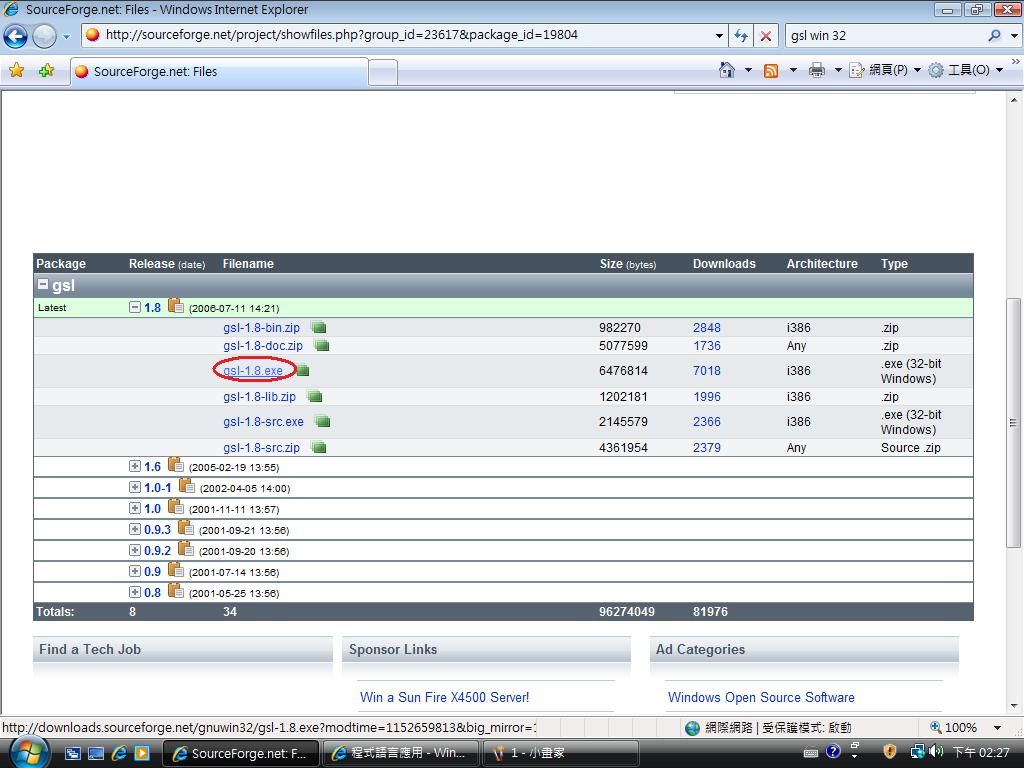Click the Home page icon
Screen dimensions: 1024x768
pyautogui.click(x=728, y=70)
